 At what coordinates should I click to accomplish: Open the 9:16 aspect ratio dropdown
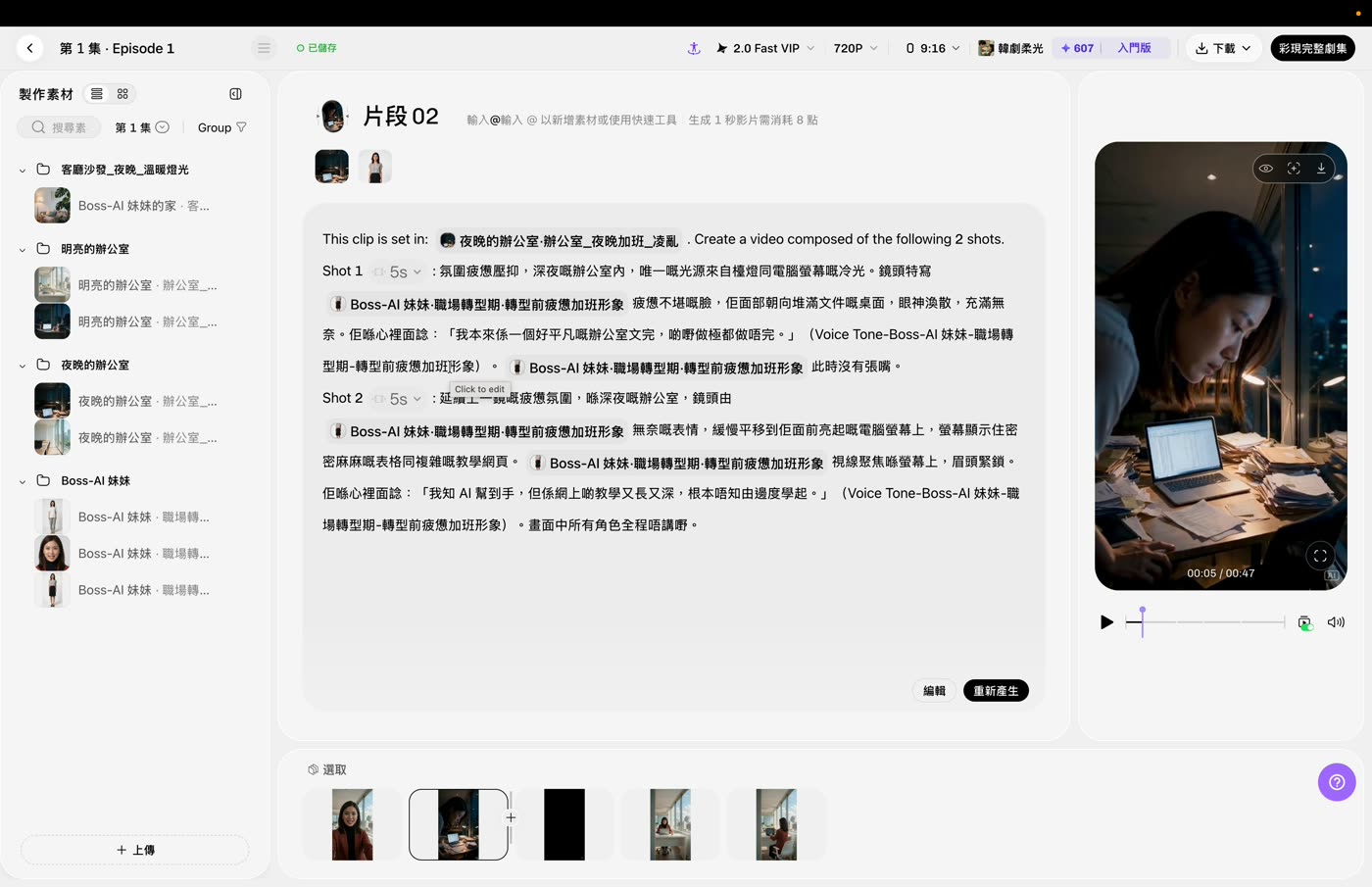[933, 48]
